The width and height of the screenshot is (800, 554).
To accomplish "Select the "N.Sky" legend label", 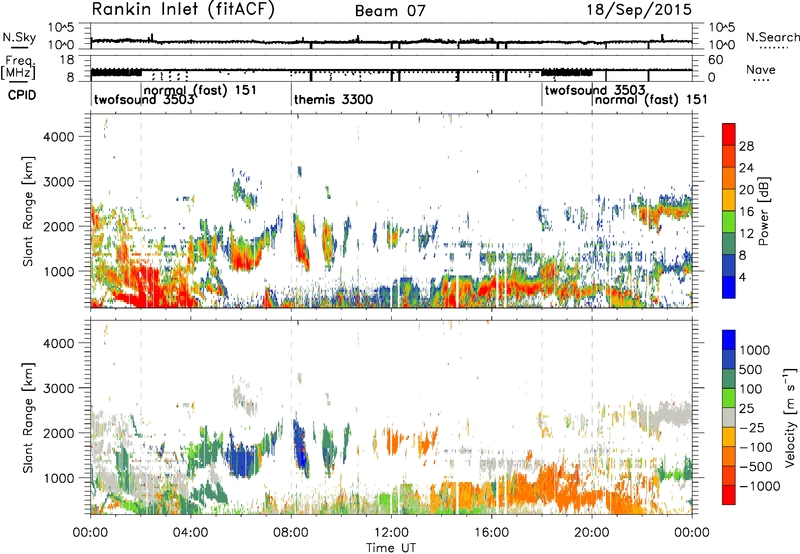I will coord(19,37).
